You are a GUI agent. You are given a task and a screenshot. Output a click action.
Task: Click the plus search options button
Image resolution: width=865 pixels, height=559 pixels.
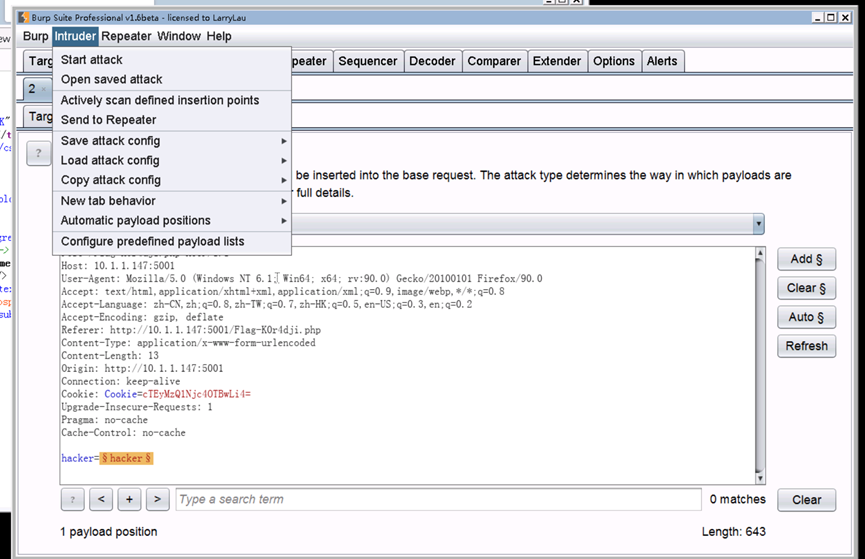(129, 499)
